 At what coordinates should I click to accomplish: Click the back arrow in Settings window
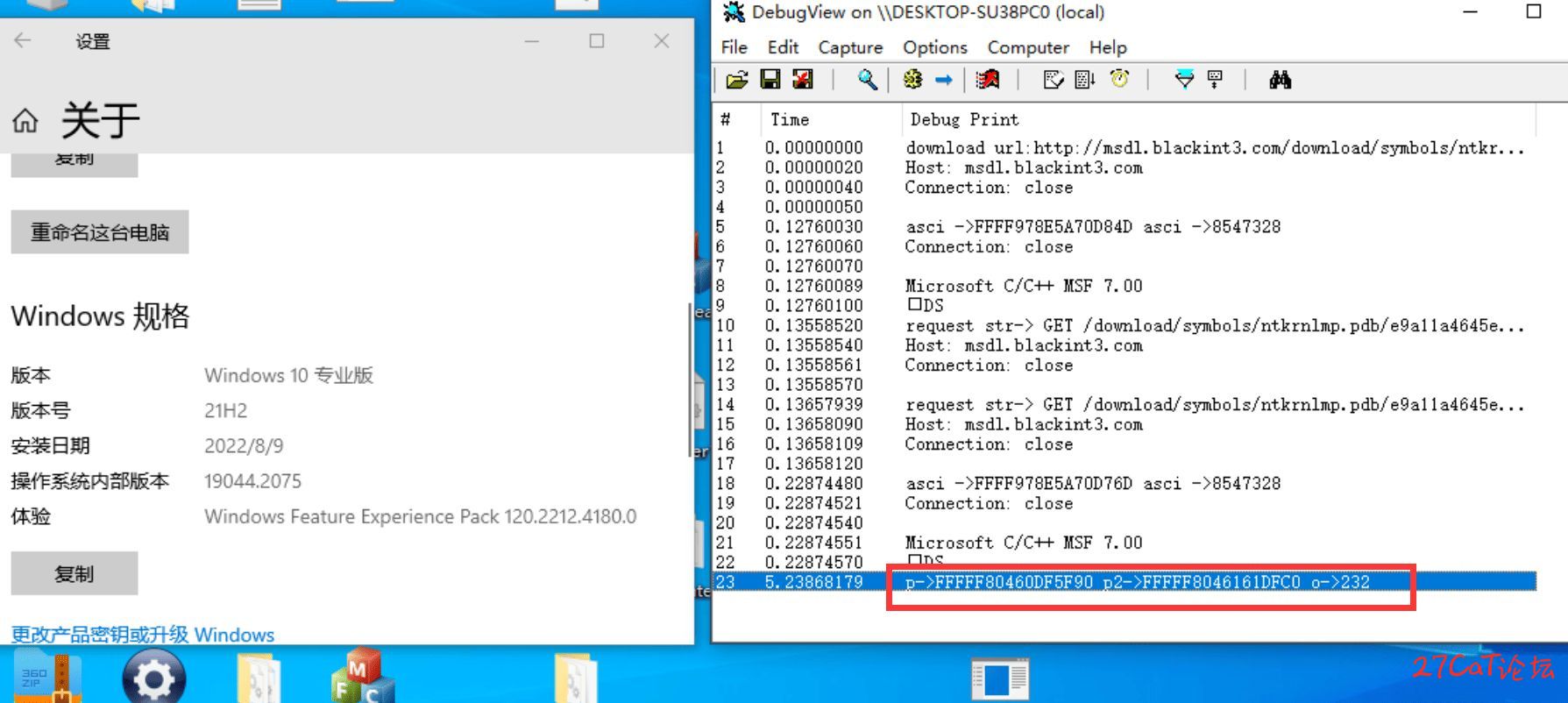click(23, 40)
